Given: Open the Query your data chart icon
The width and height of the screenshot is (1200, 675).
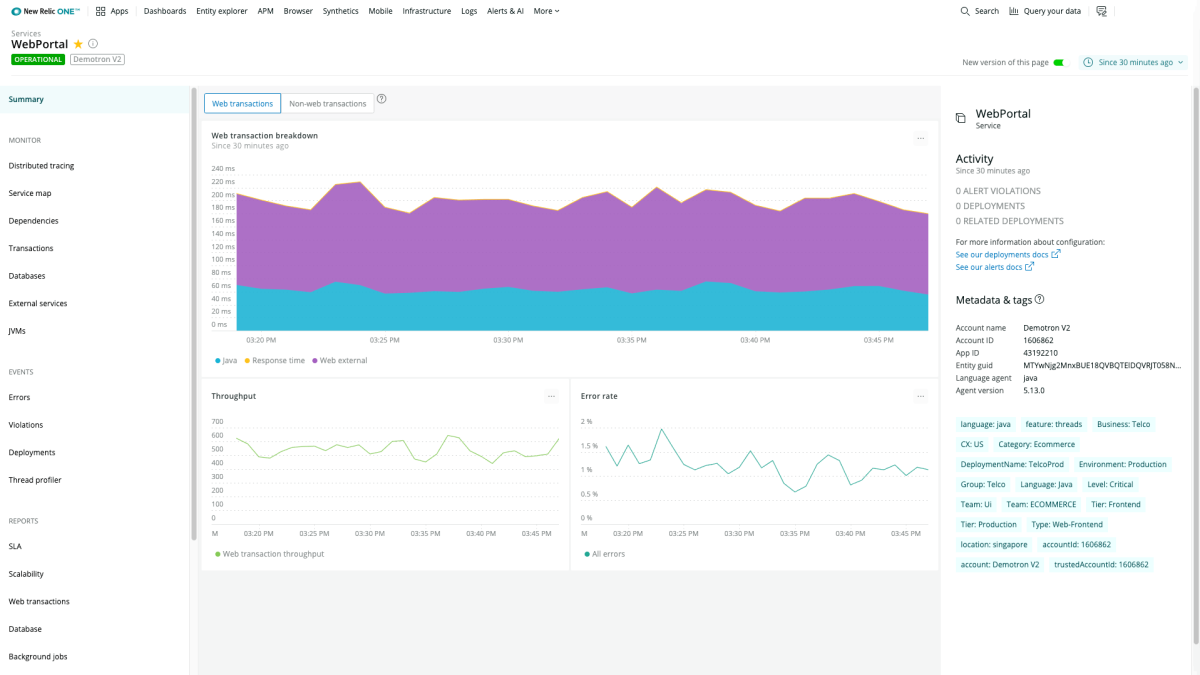Looking at the screenshot, I should click(1014, 11).
